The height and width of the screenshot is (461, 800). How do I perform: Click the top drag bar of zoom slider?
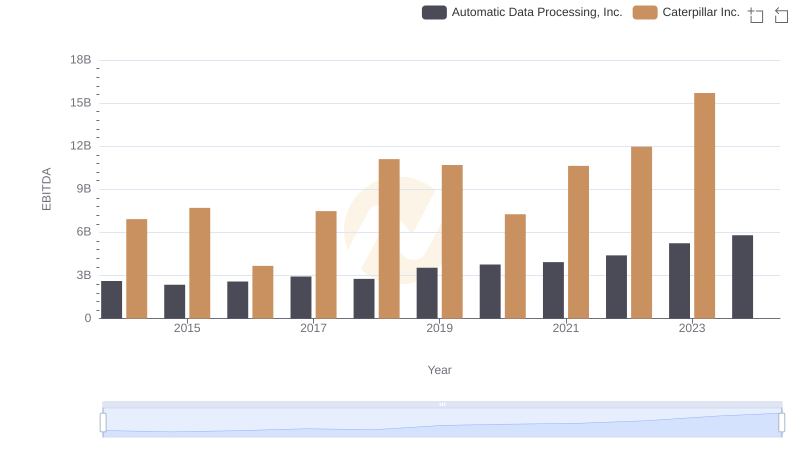(x=442, y=404)
